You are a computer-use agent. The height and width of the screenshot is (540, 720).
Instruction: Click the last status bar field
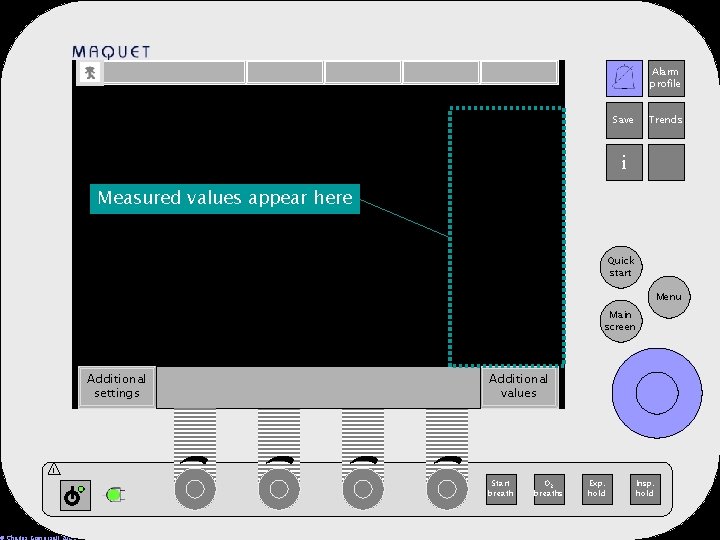coord(519,72)
